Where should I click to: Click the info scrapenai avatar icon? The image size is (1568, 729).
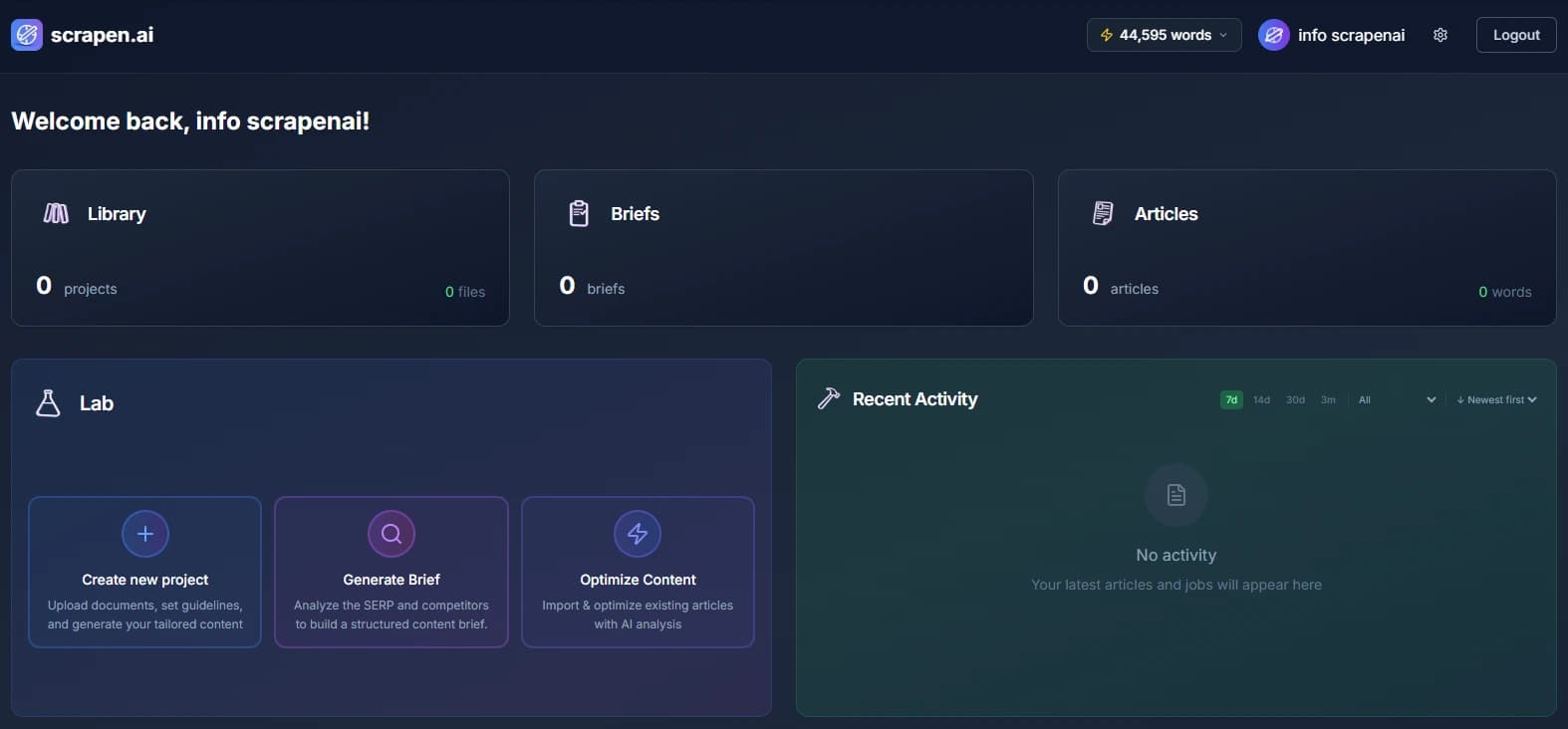point(1274,35)
